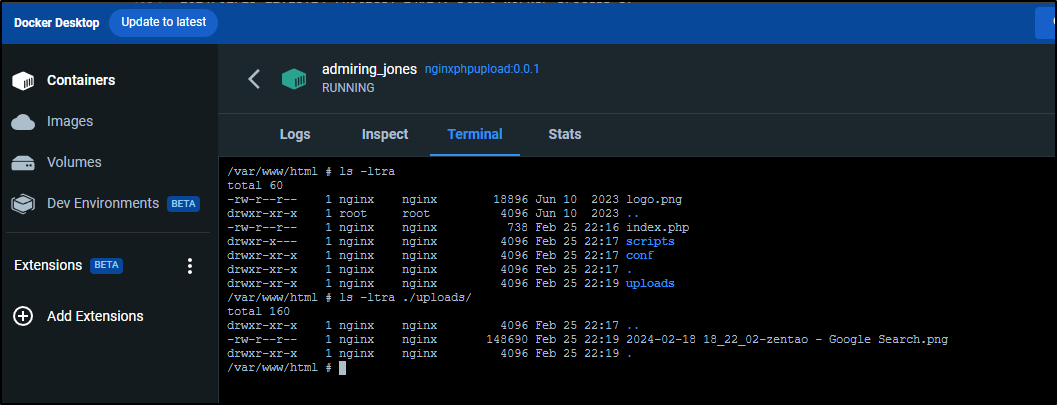Click the BETA badge beside Extensions
Image resolution: width=1057 pixels, height=405 pixels.
107,265
